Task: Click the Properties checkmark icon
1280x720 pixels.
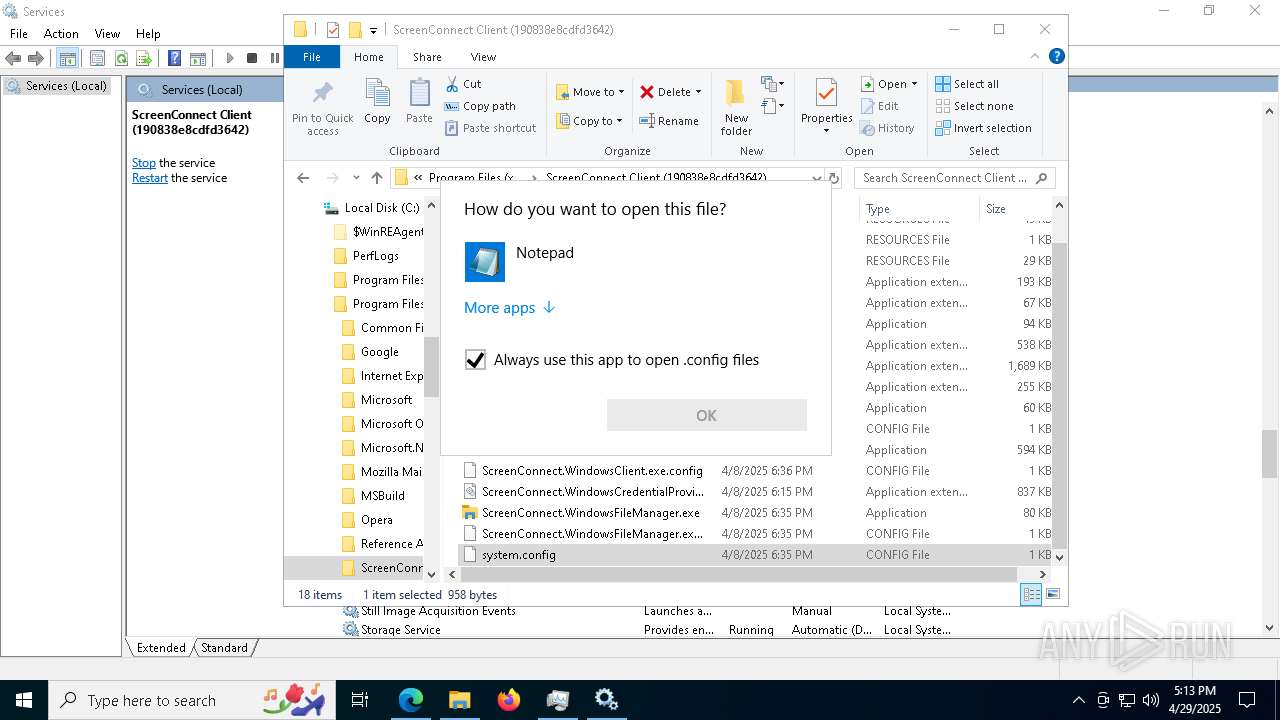Action: pyautogui.click(x=826, y=93)
